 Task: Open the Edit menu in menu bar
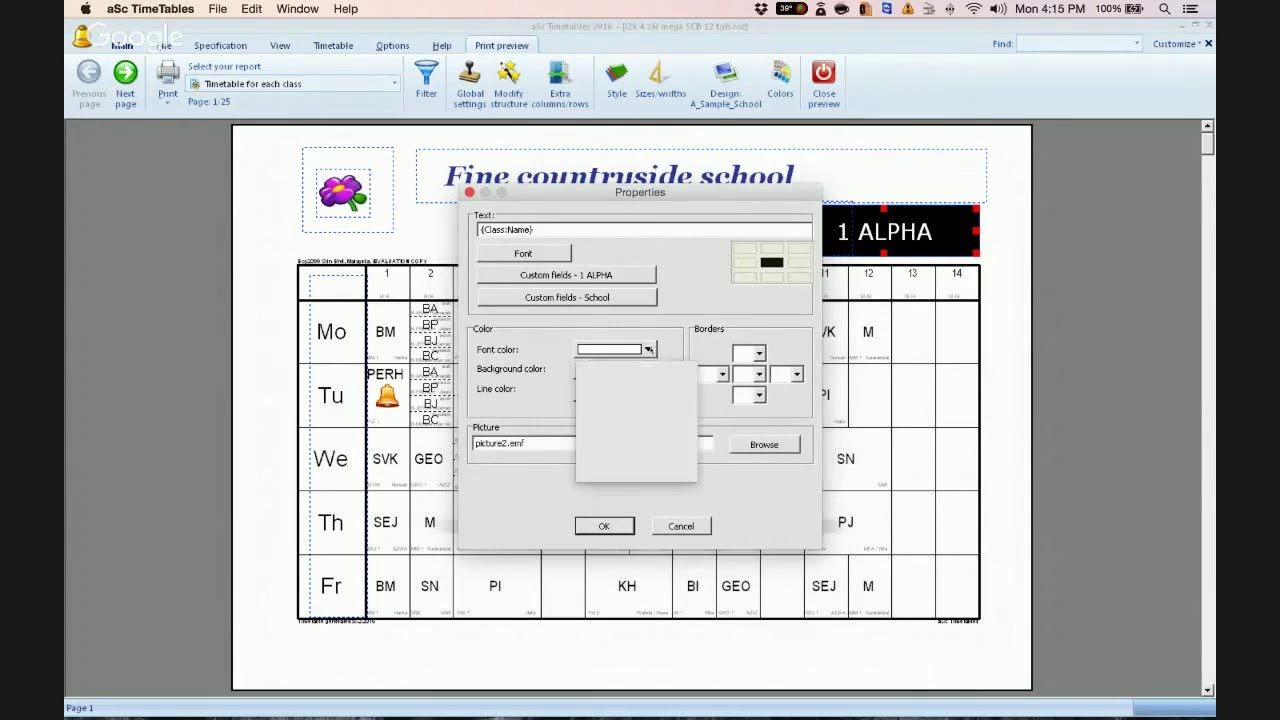251,9
